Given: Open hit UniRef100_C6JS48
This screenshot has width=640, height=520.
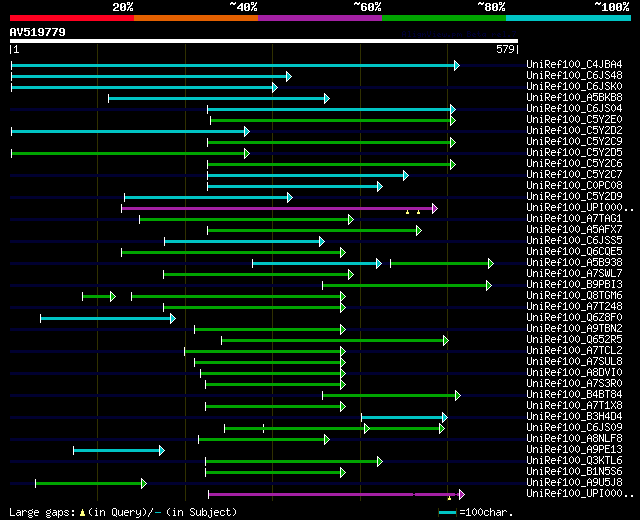Looking at the screenshot, I should pyautogui.click(x=574, y=76).
